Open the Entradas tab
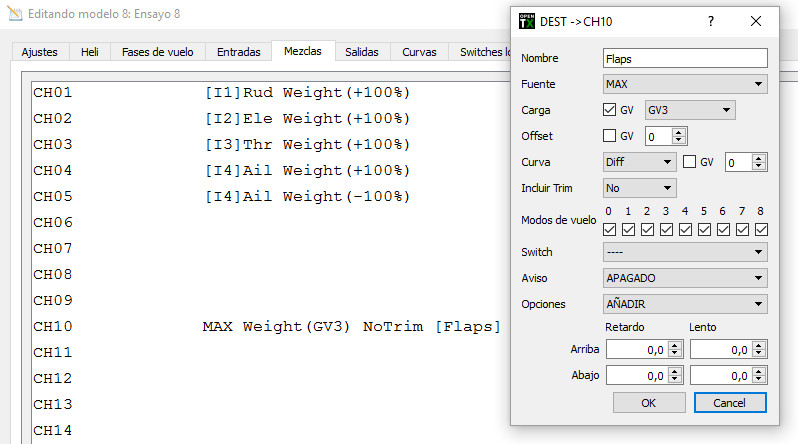Image resolution: width=798 pixels, height=444 pixels. (238, 52)
